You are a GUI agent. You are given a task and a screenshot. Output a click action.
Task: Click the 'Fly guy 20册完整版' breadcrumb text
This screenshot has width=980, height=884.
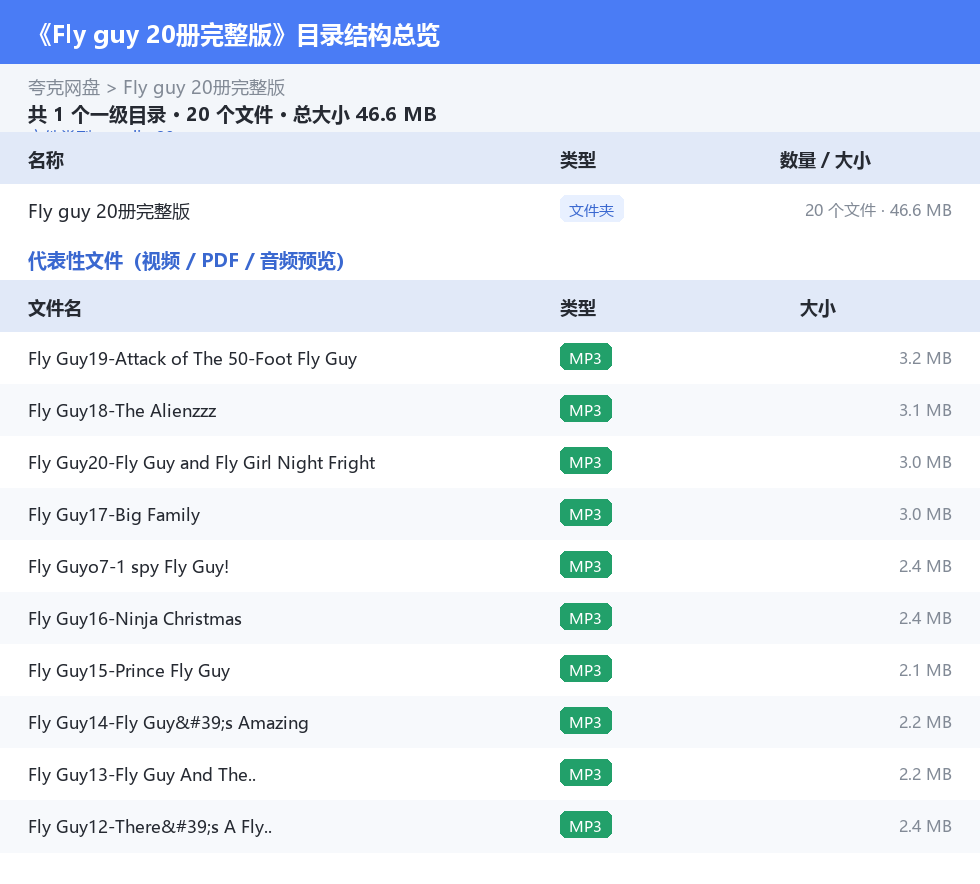(204, 88)
